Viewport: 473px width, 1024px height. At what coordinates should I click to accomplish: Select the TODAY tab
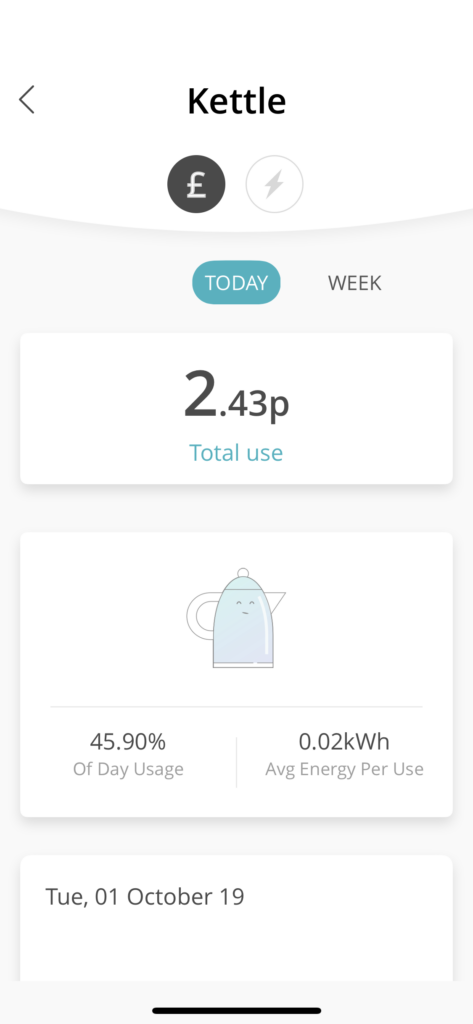[236, 283]
